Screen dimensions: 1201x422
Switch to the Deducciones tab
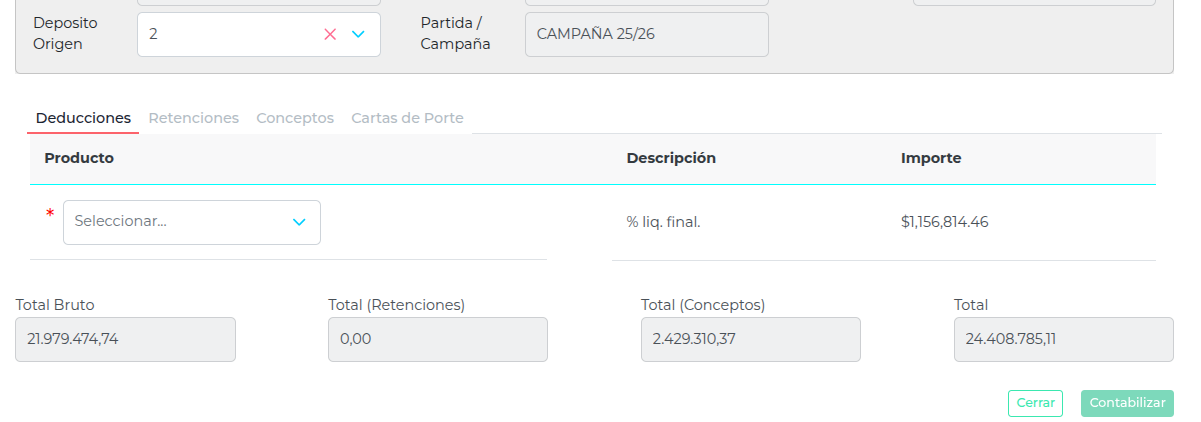pyautogui.click(x=83, y=118)
